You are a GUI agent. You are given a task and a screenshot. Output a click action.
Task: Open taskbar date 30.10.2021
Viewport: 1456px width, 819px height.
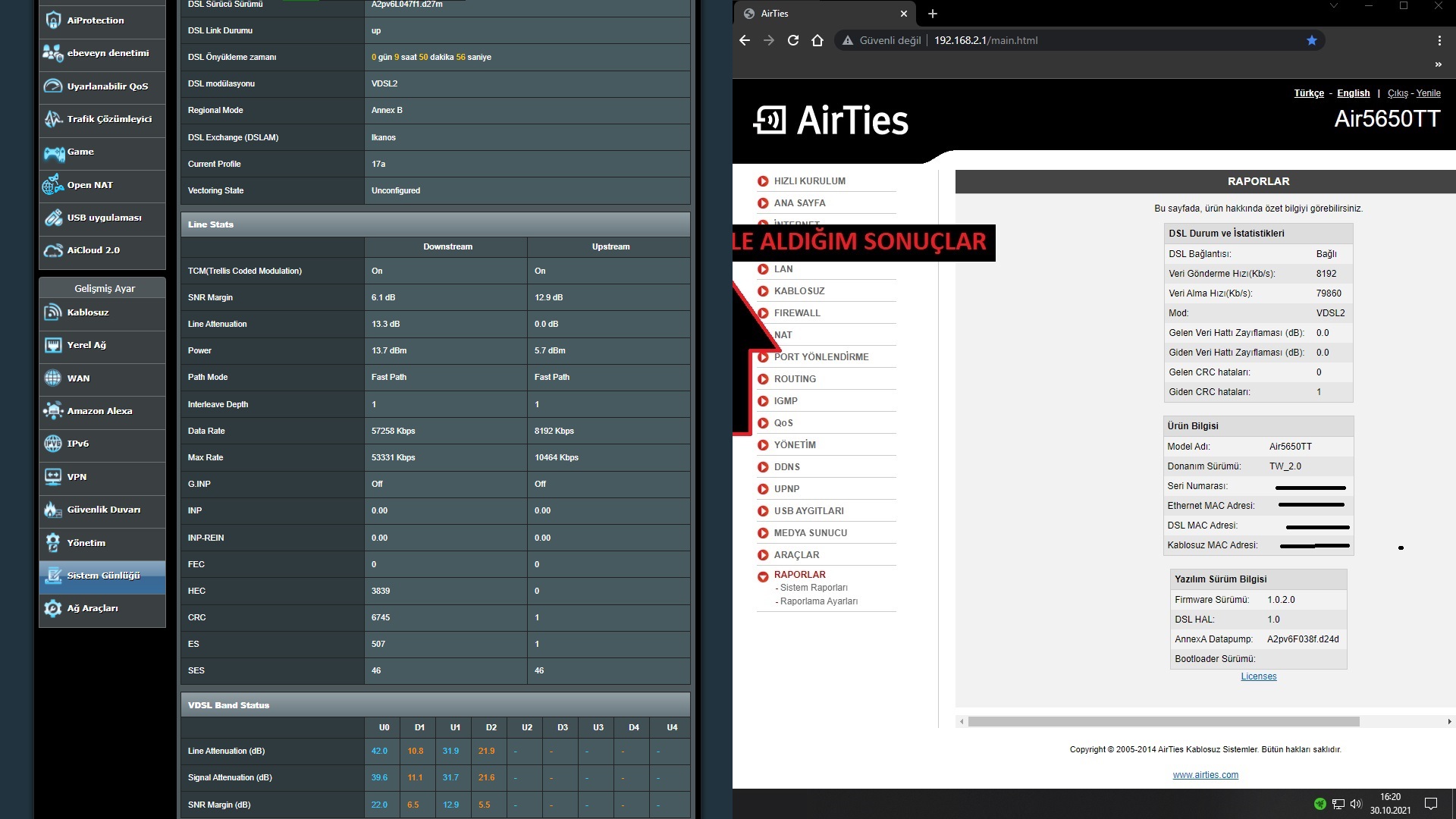pyautogui.click(x=1390, y=810)
